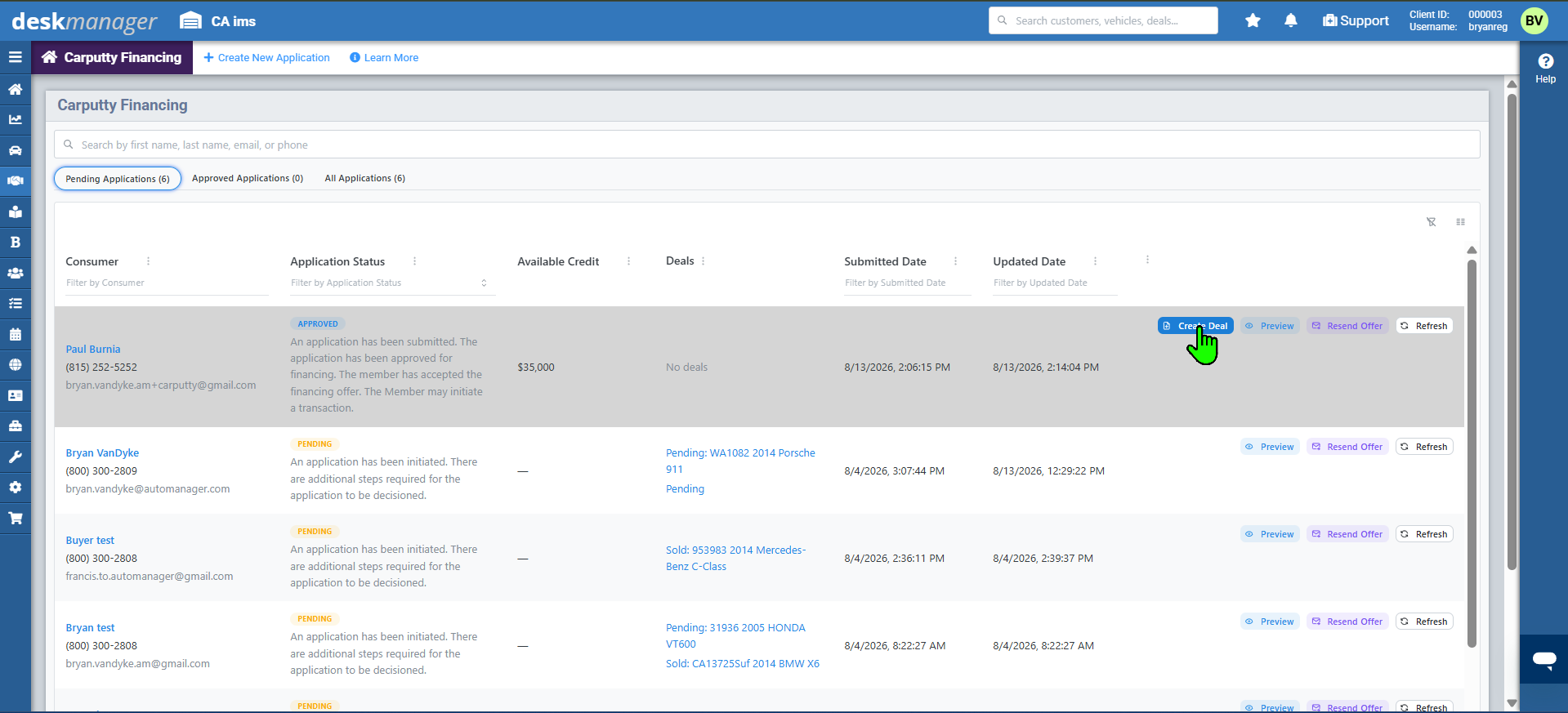Open the Buyer test consumer link
The width and height of the screenshot is (1568, 713).
90,540
